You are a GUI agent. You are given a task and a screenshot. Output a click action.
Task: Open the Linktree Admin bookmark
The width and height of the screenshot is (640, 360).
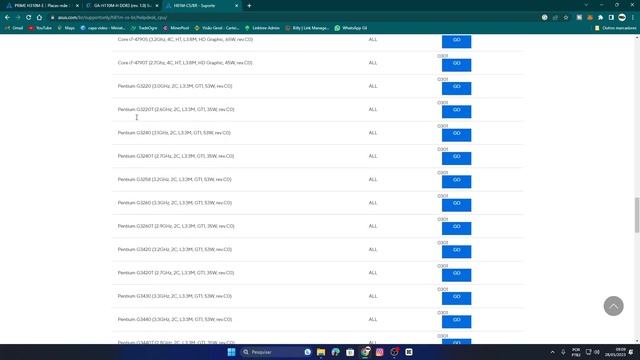pyautogui.click(x=262, y=28)
